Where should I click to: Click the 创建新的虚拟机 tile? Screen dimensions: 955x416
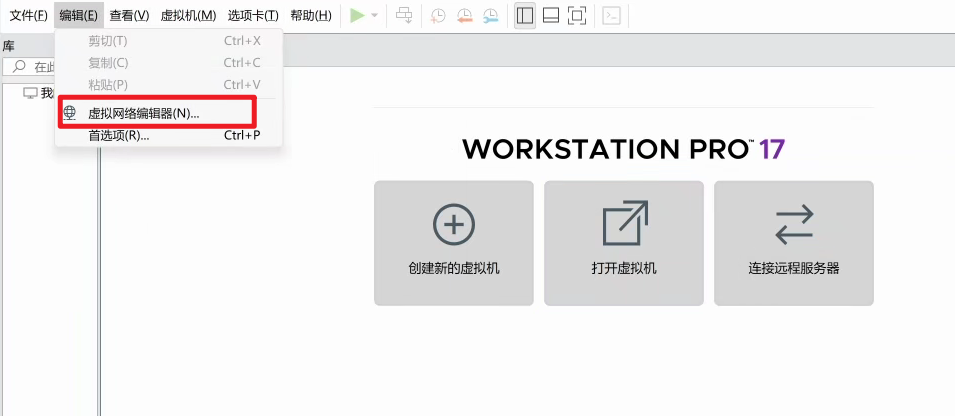click(x=454, y=243)
